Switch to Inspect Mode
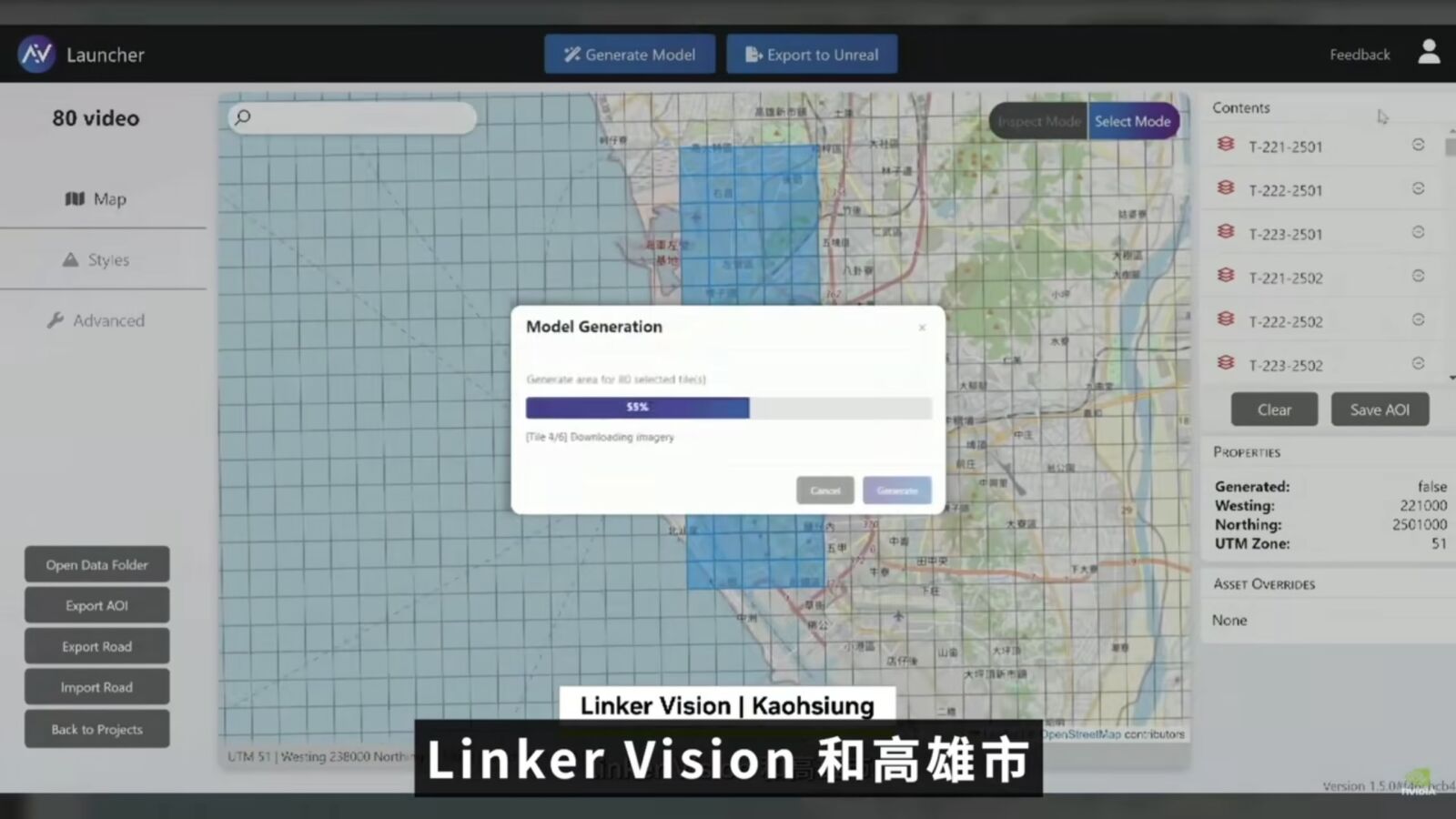 (x=1038, y=122)
